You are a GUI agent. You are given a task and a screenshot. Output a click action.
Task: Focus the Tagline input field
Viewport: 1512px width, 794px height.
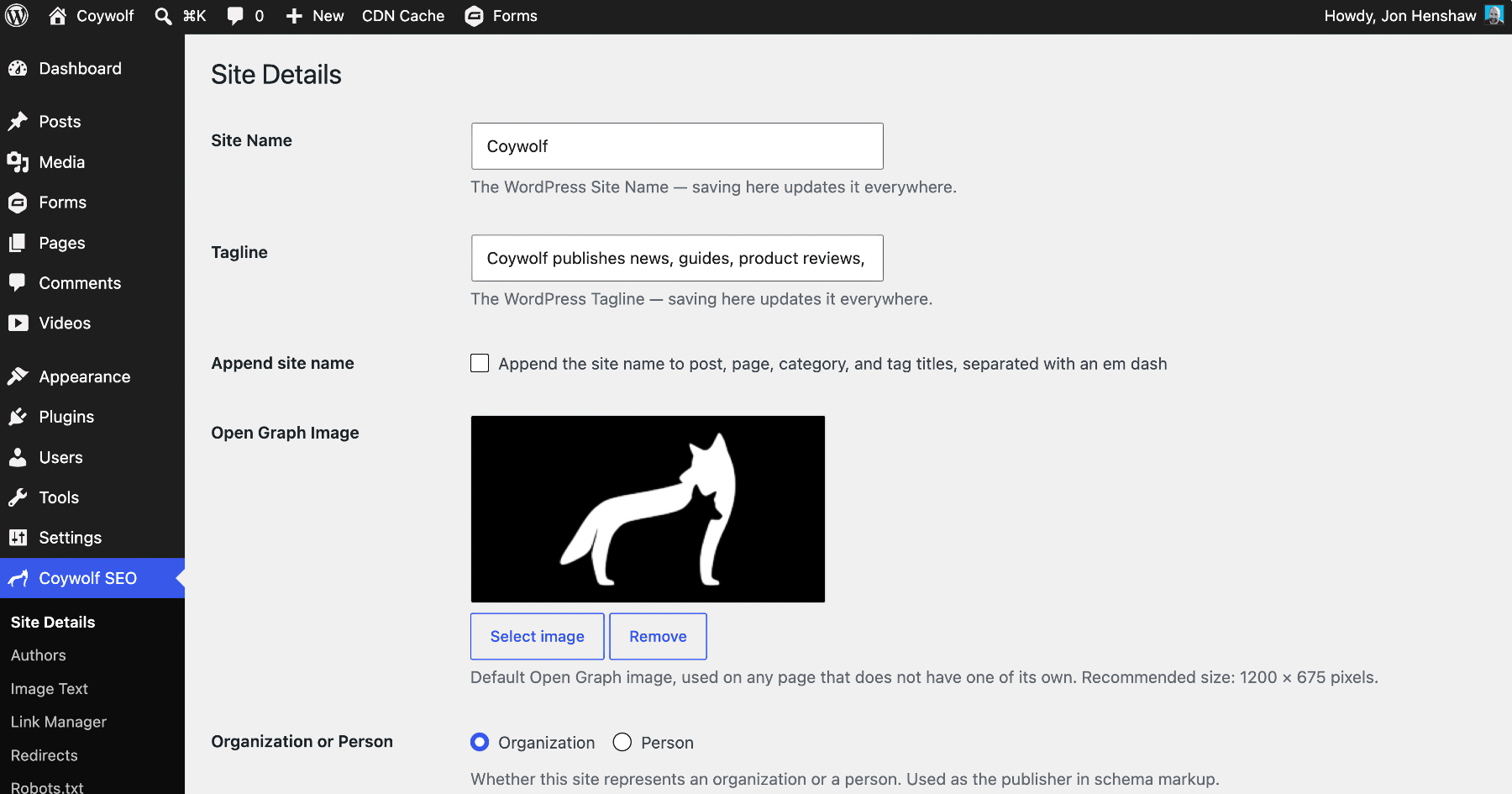tap(677, 258)
